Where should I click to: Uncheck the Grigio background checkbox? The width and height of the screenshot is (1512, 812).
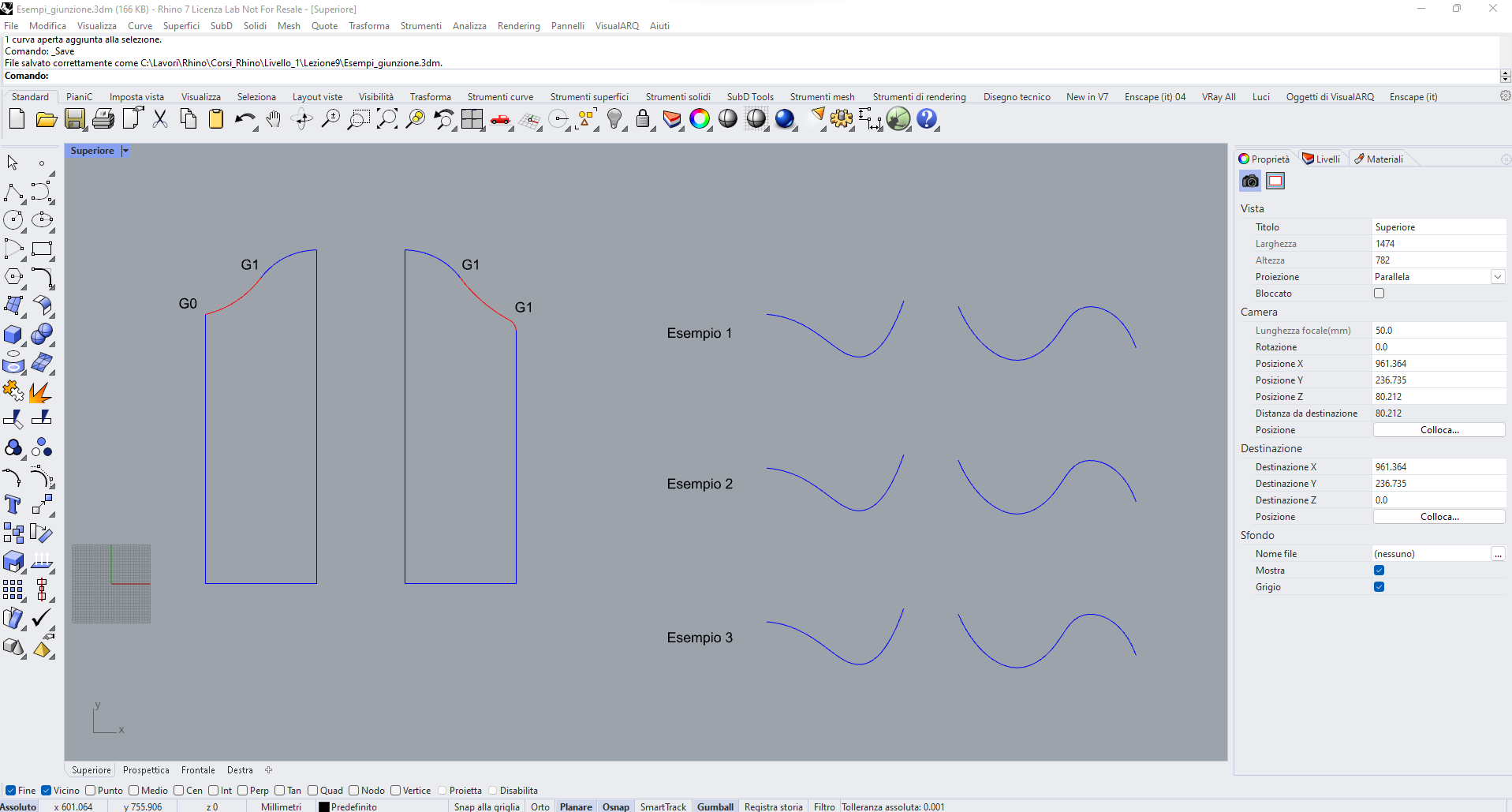click(x=1379, y=586)
